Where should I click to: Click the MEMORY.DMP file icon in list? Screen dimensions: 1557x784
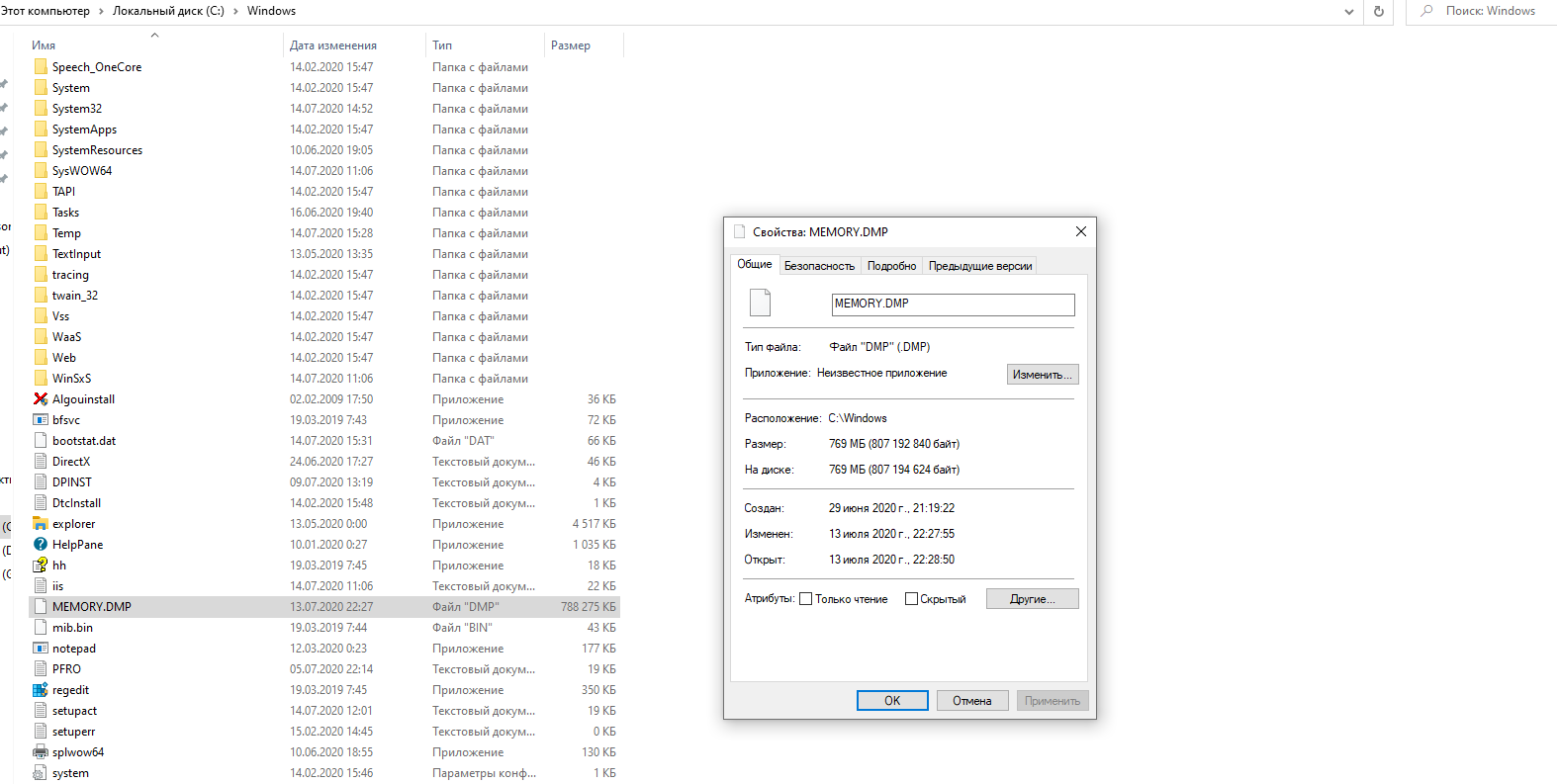41,607
